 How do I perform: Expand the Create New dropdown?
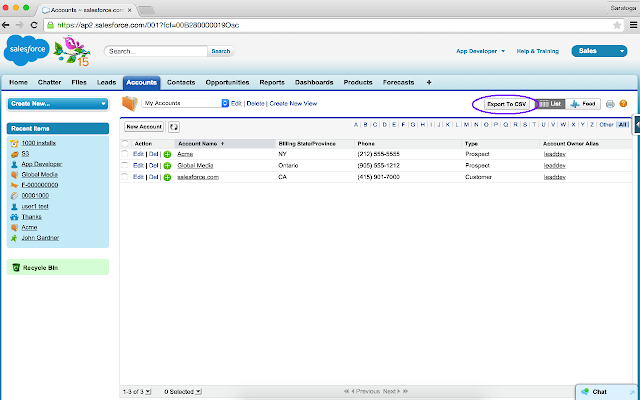(58, 104)
